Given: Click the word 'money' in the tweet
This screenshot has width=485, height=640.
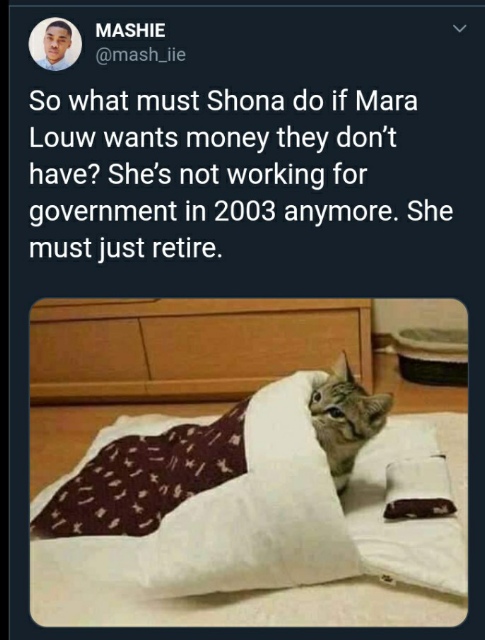Looking at the screenshot, I should tap(228, 140).
